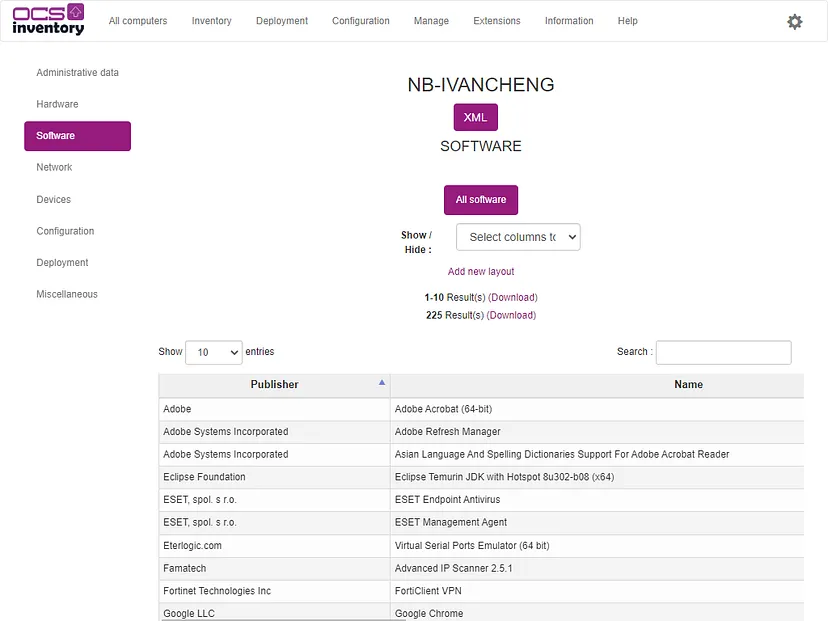Viewport: 828px width, 621px height.
Task: Click the Name column header
Action: coord(597,384)
